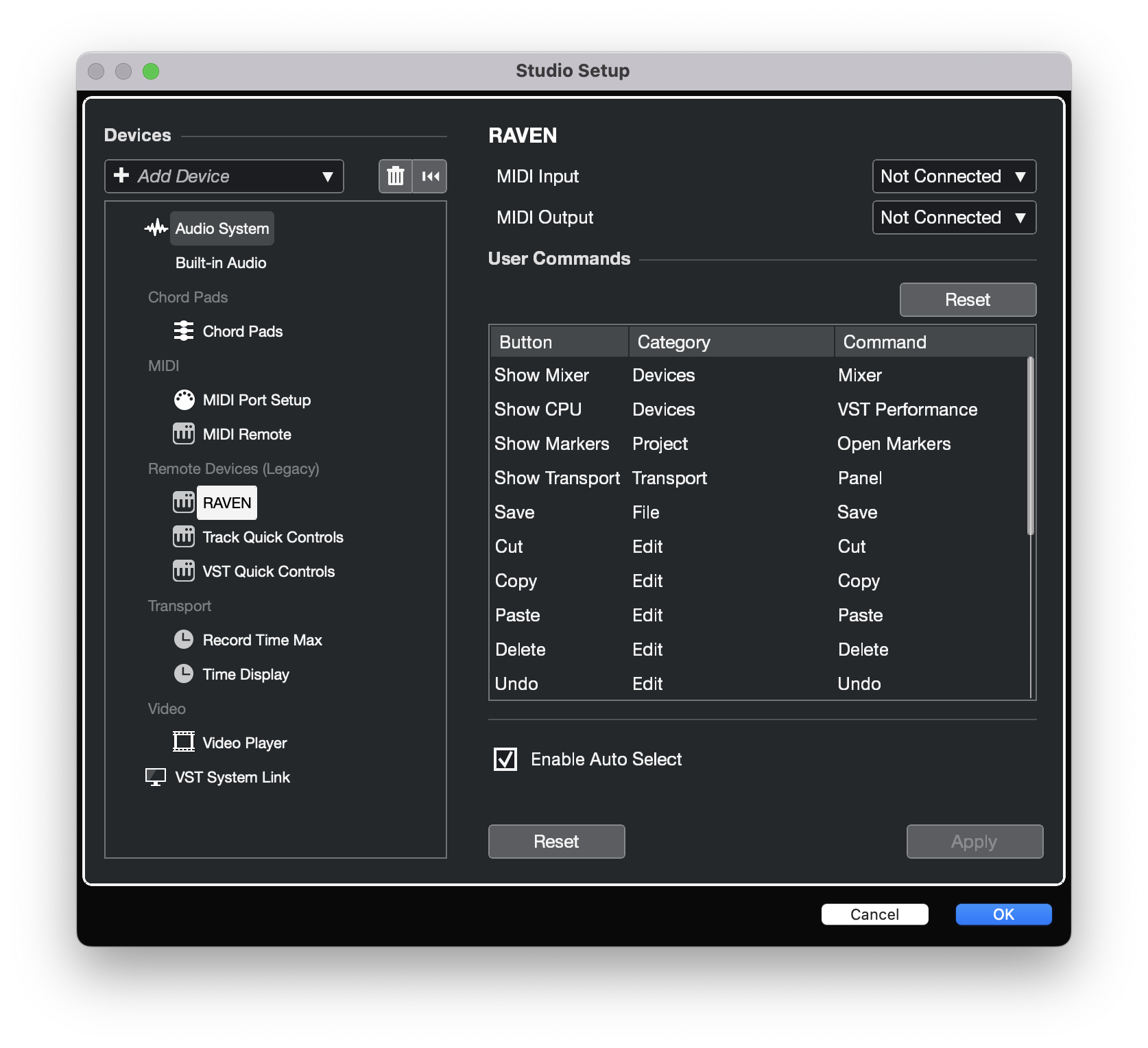
Task: Click the Video Player film icon
Action: tap(184, 742)
